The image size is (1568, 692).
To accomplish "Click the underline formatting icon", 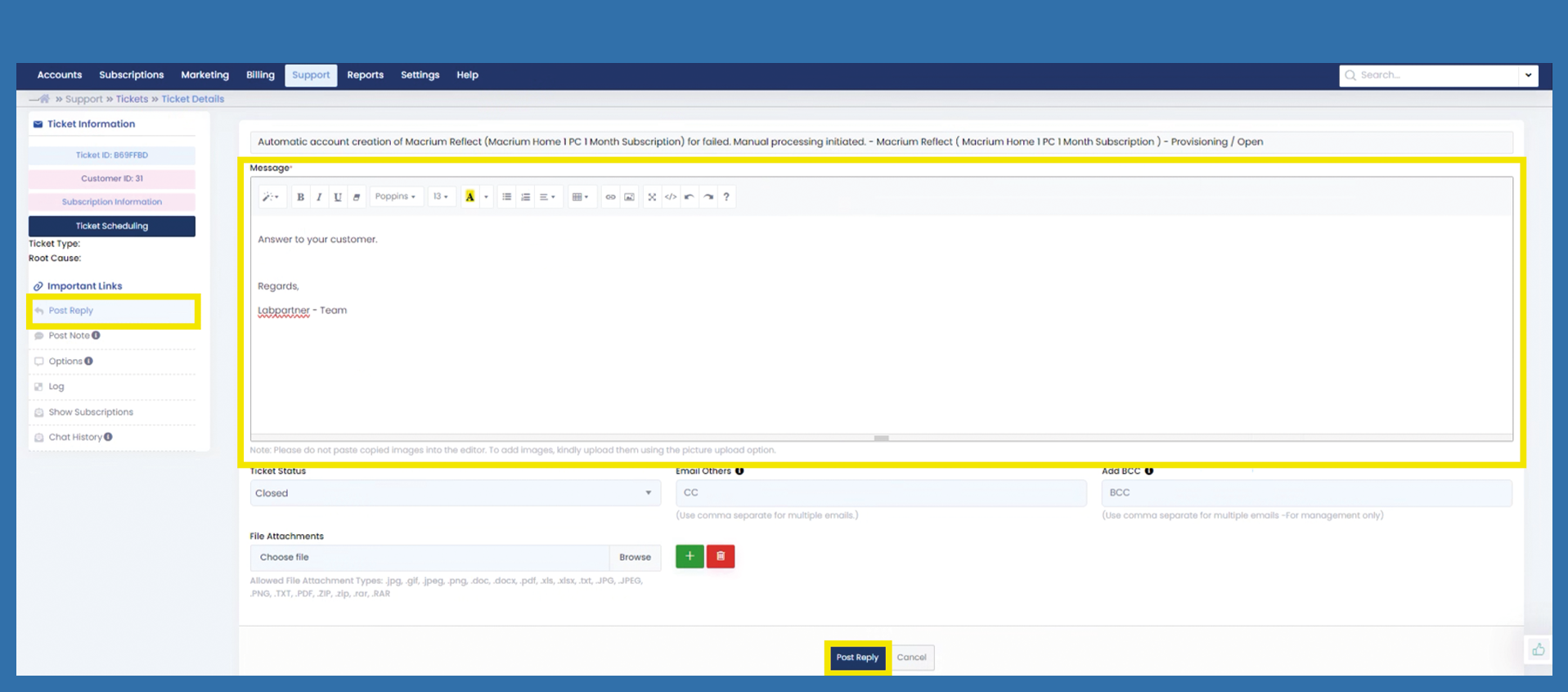I will 337,197.
